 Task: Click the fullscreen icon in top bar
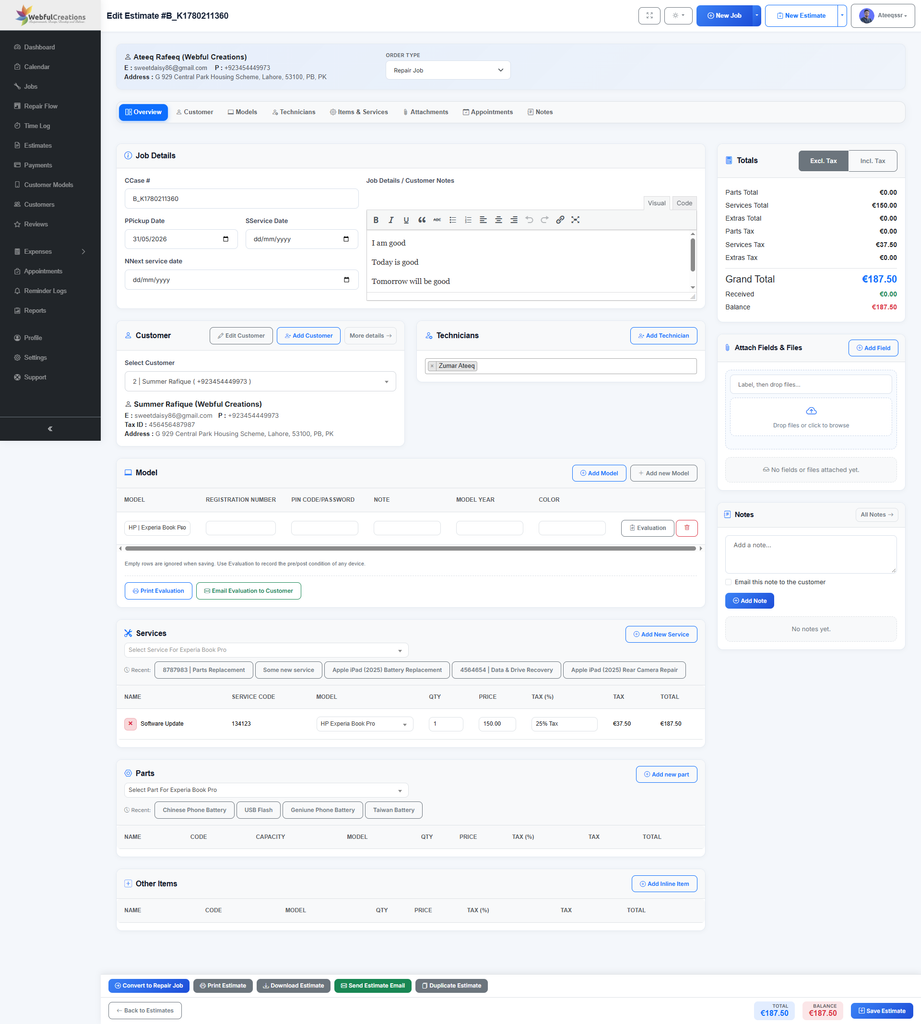pyautogui.click(x=649, y=16)
